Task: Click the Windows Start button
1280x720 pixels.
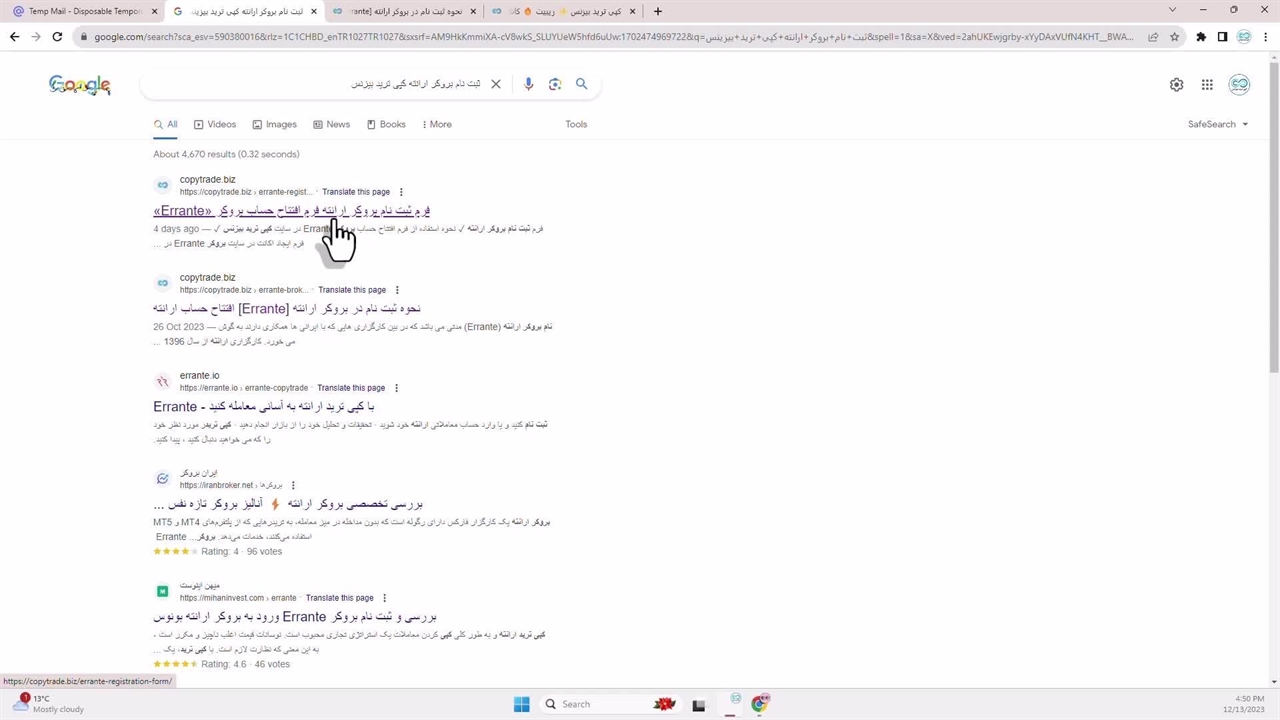Action: pyautogui.click(x=521, y=704)
